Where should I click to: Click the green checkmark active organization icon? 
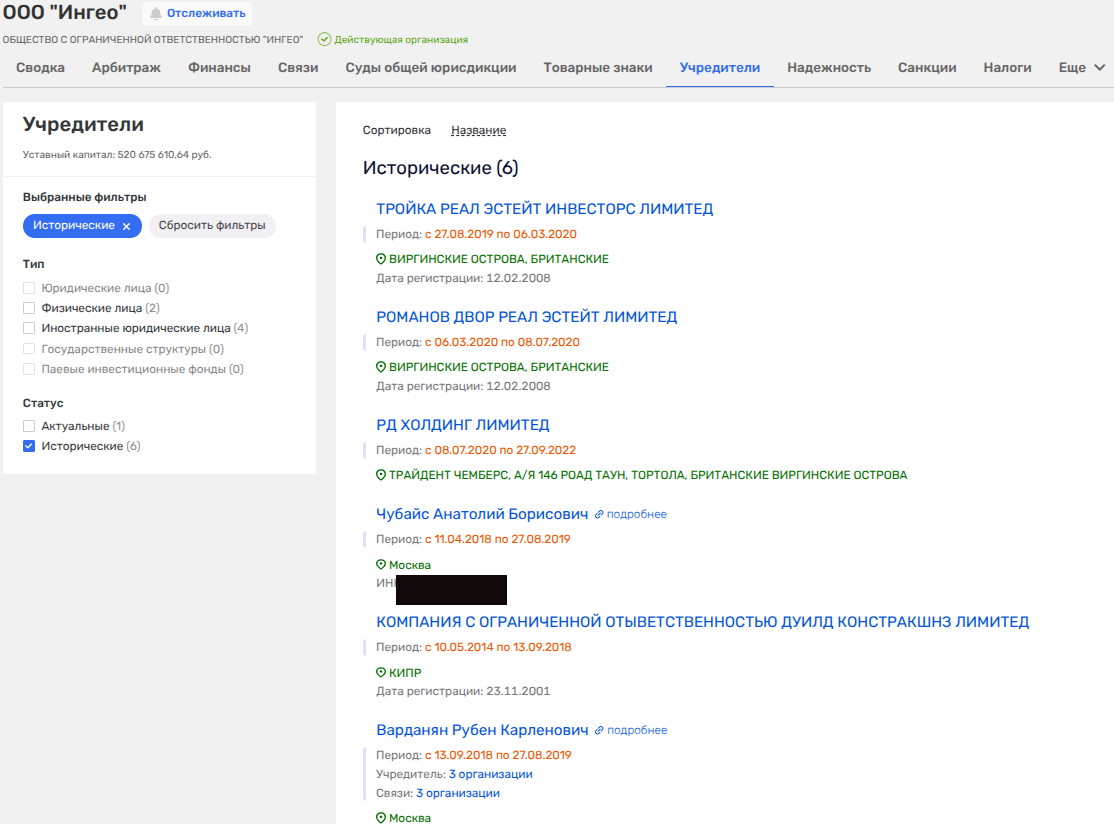(324, 40)
